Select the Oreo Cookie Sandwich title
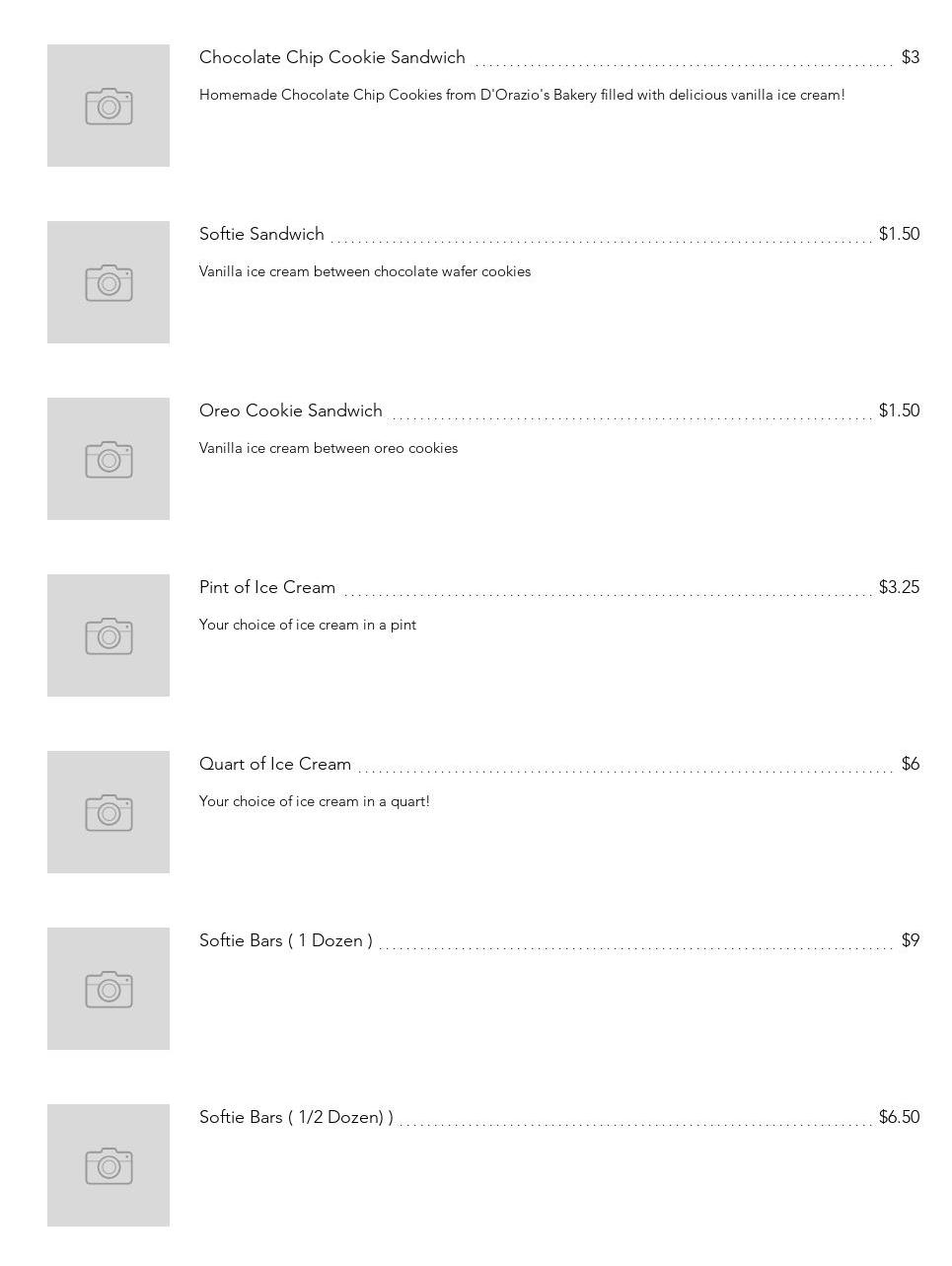Screen dimensions: 952x1266 [290, 410]
